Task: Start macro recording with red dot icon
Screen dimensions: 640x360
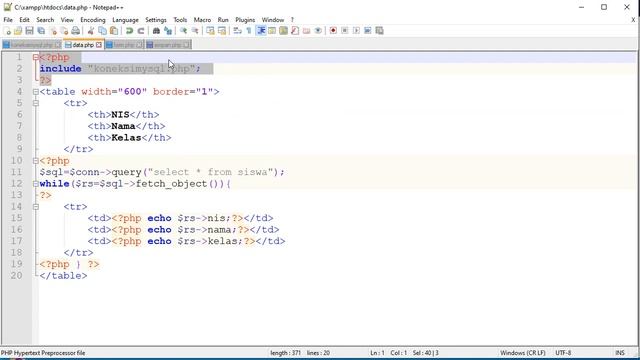Action: pos(333,31)
